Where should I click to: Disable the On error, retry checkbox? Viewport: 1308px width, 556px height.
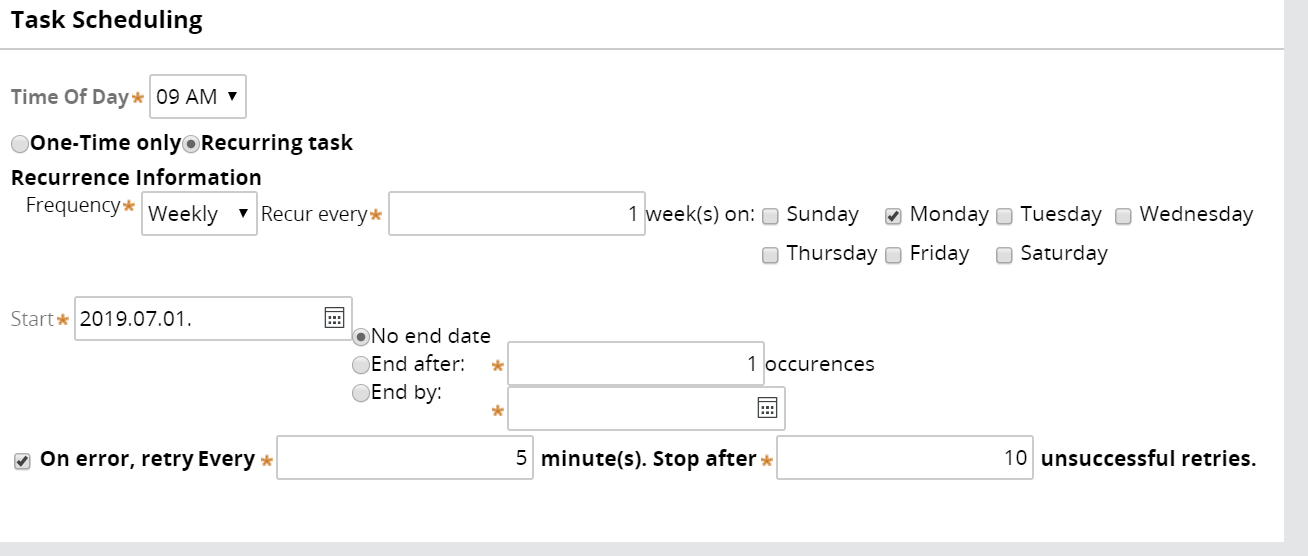pyautogui.click(x=22, y=461)
